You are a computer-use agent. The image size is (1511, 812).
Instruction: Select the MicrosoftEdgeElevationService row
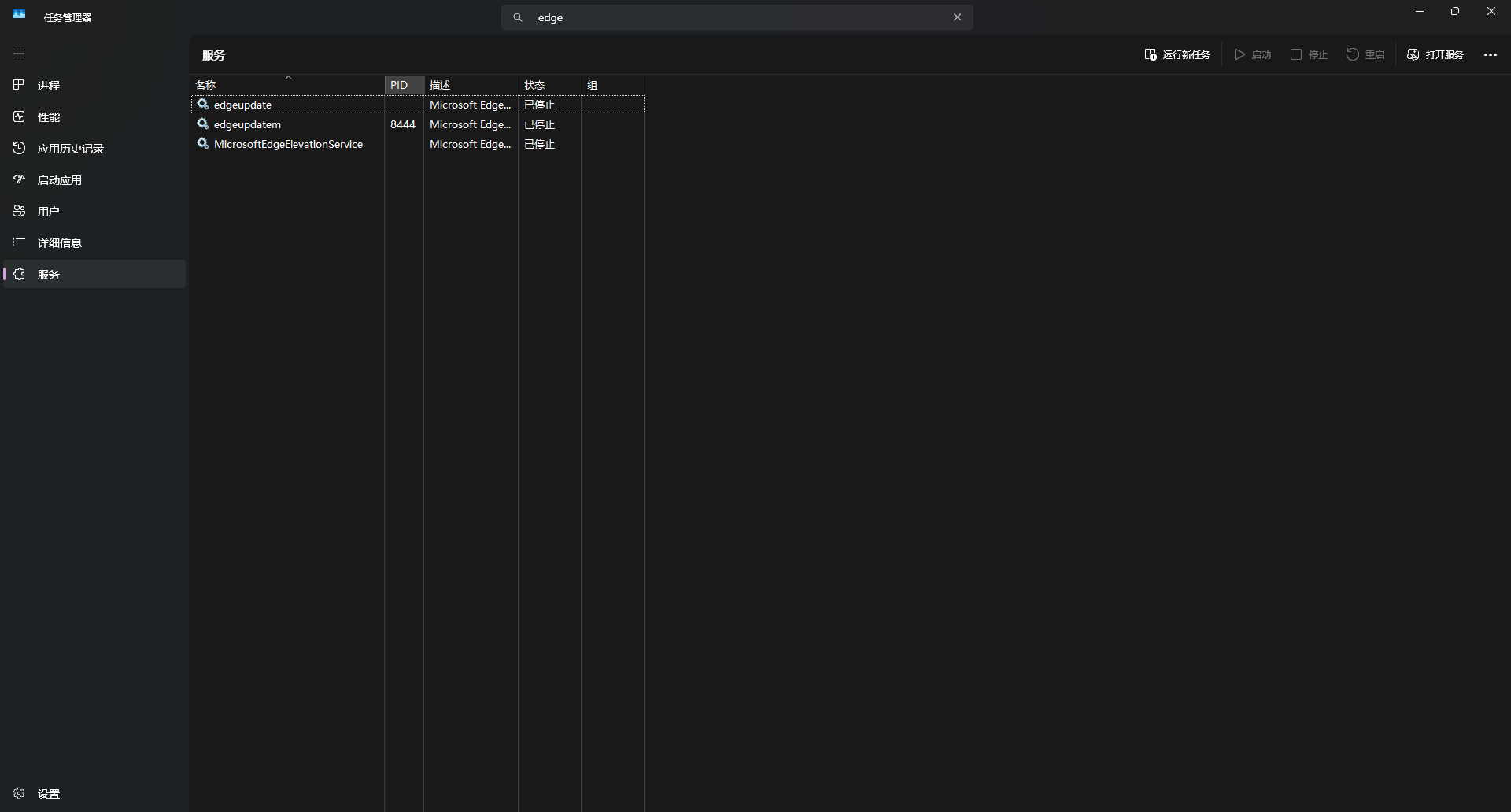click(x=418, y=144)
